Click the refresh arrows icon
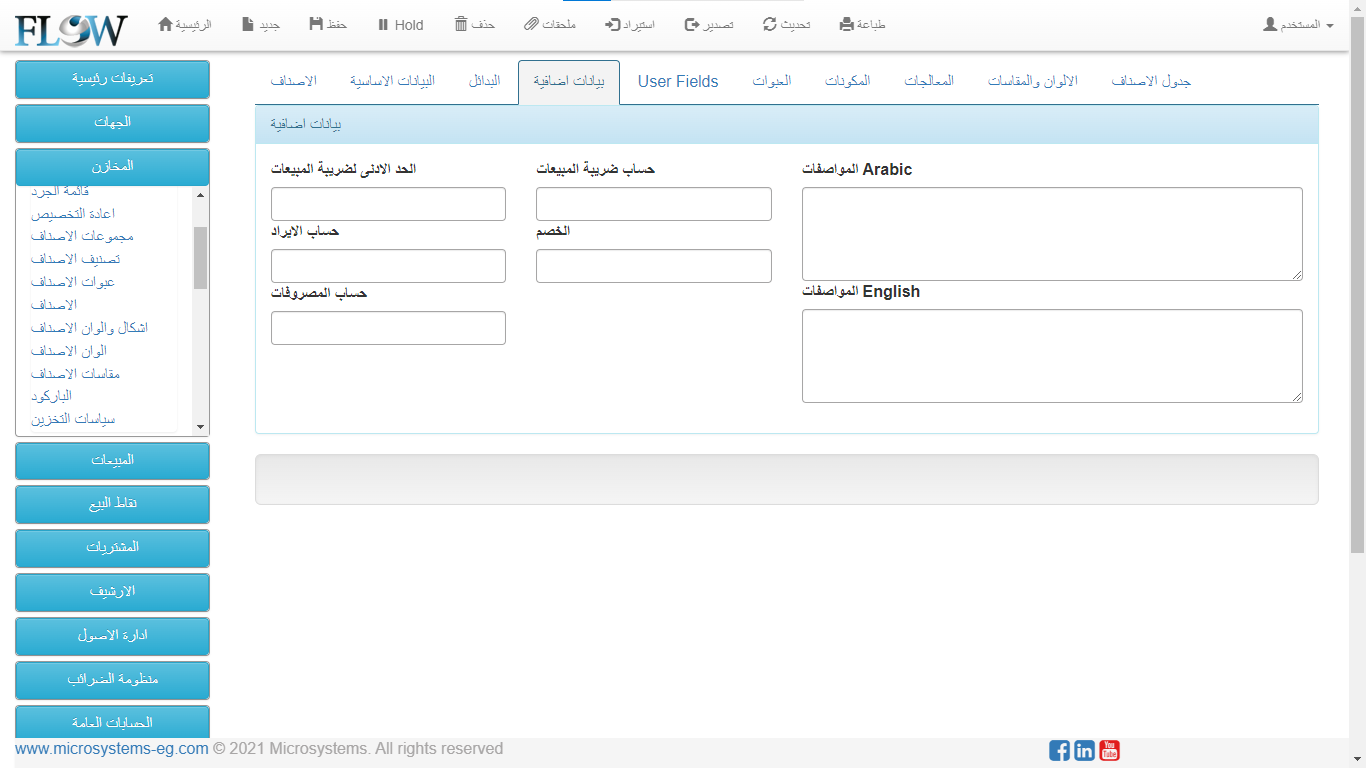Image resolution: width=1366 pixels, height=768 pixels. click(x=770, y=24)
